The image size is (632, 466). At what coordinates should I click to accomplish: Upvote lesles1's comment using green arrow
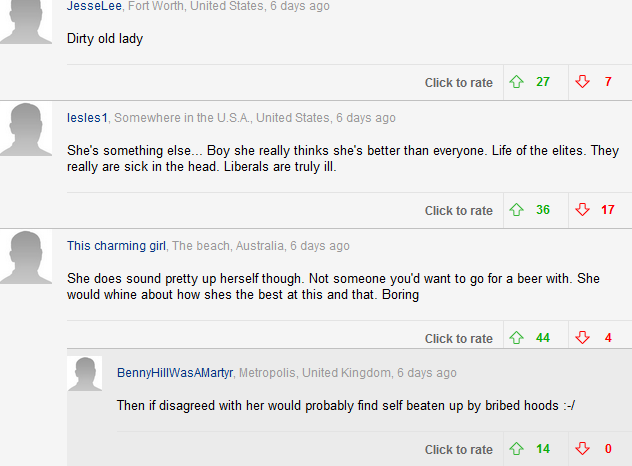[x=516, y=210]
